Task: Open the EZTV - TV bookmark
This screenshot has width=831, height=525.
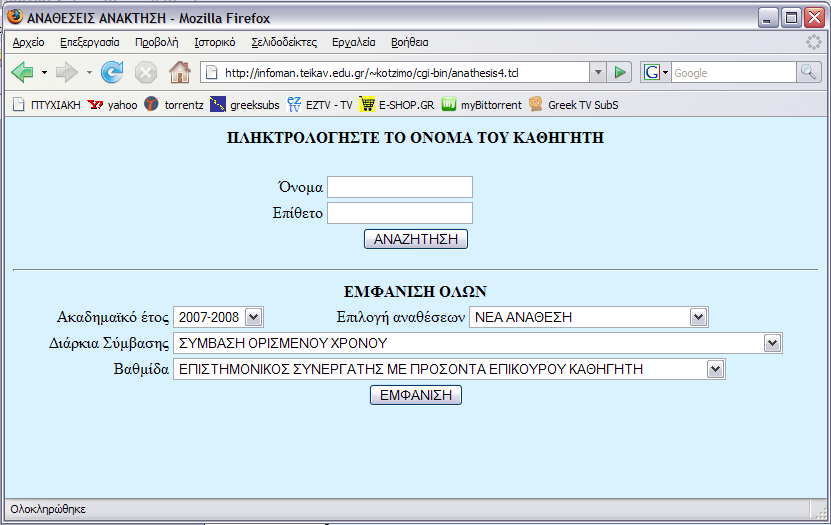Action: pyautogui.click(x=320, y=105)
